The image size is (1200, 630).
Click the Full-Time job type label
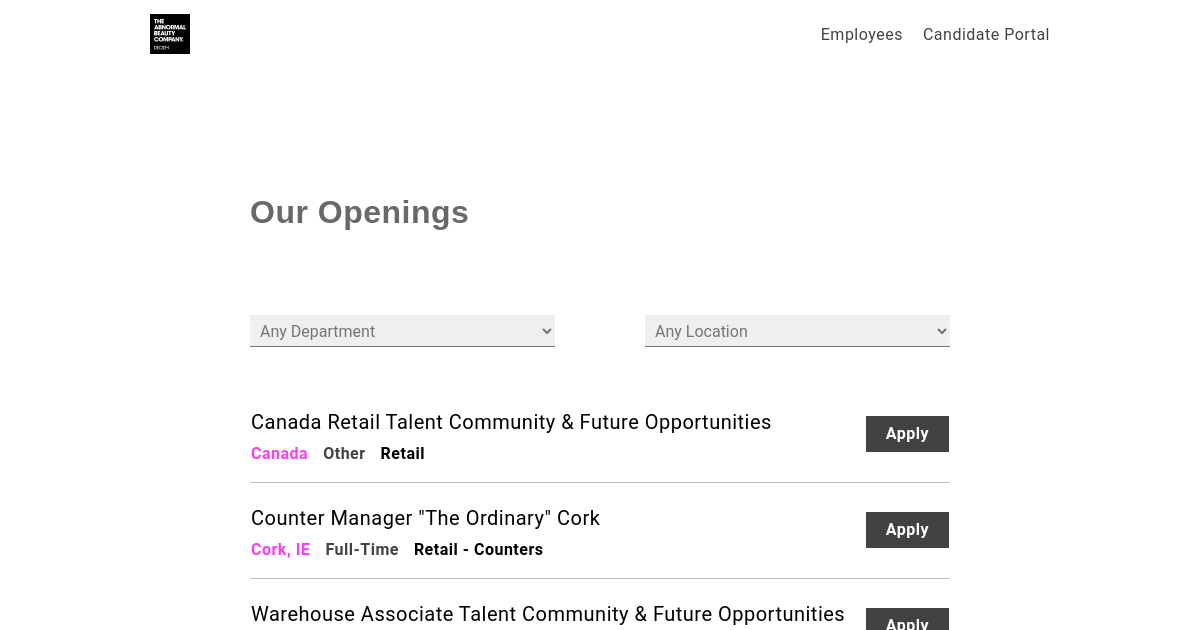(362, 550)
